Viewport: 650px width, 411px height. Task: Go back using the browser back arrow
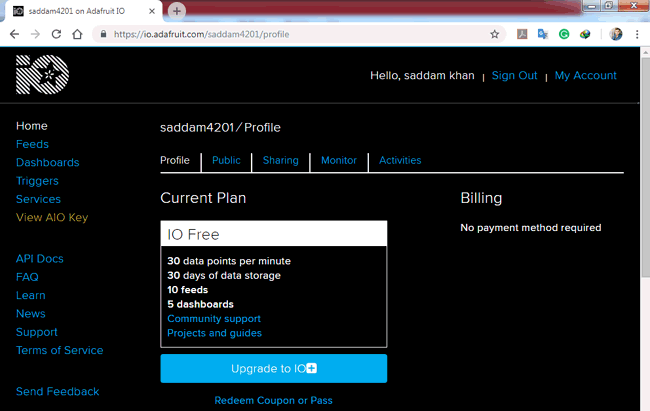[x=14, y=33]
